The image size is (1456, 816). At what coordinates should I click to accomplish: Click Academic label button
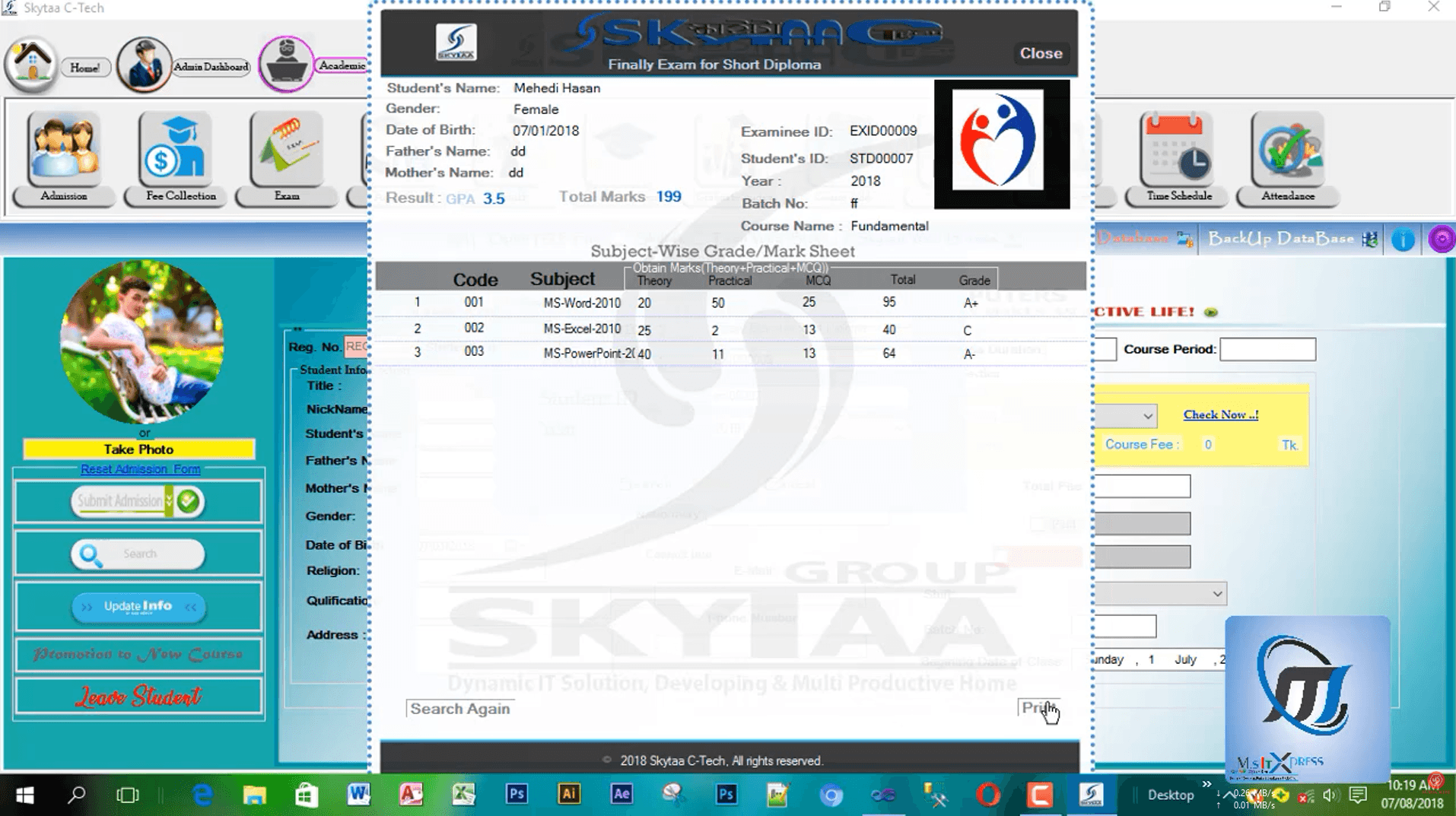point(342,65)
